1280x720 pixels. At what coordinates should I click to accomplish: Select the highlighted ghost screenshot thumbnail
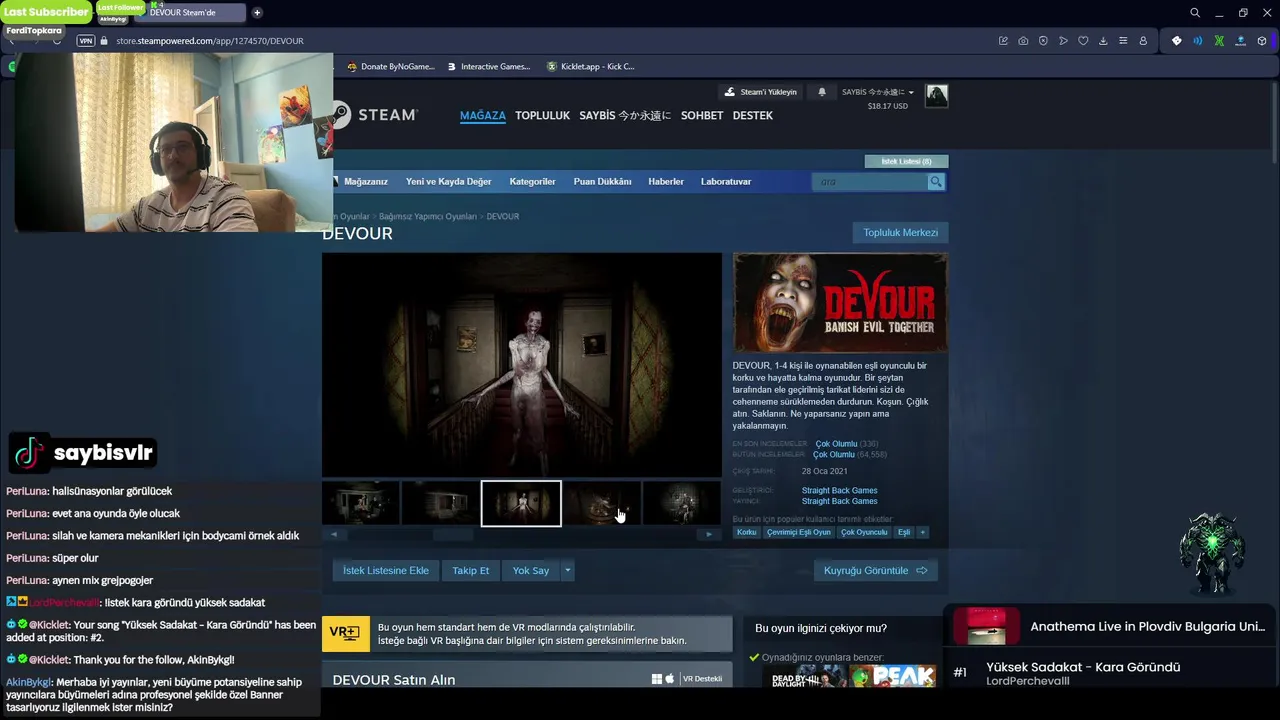pos(521,503)
